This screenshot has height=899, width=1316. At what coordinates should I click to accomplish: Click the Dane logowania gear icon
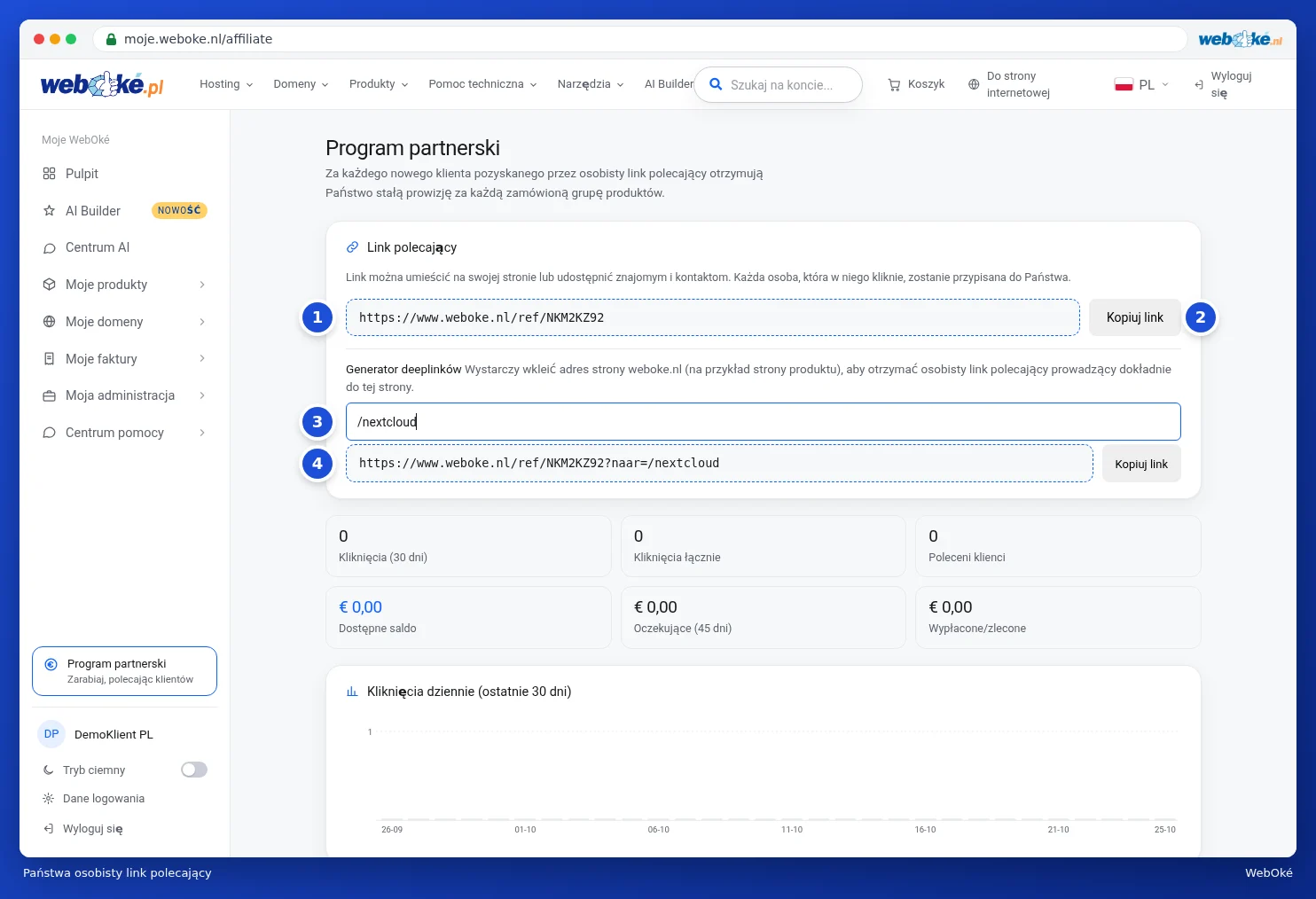(48, 799)
